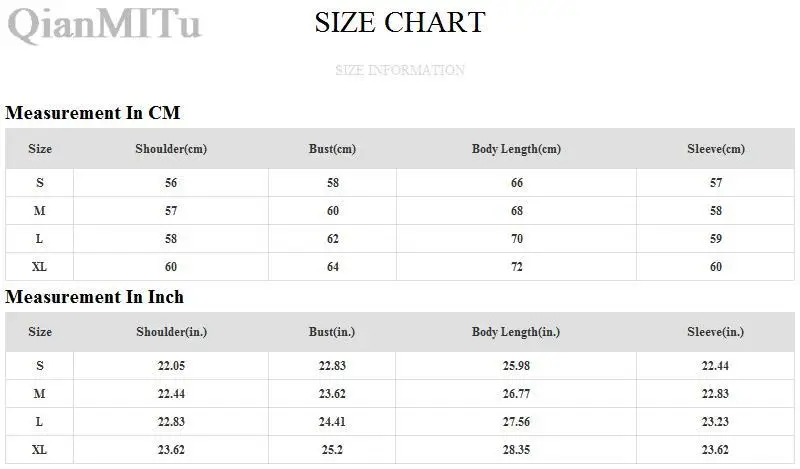Click the body length value 26.77

tap(516, 394)
